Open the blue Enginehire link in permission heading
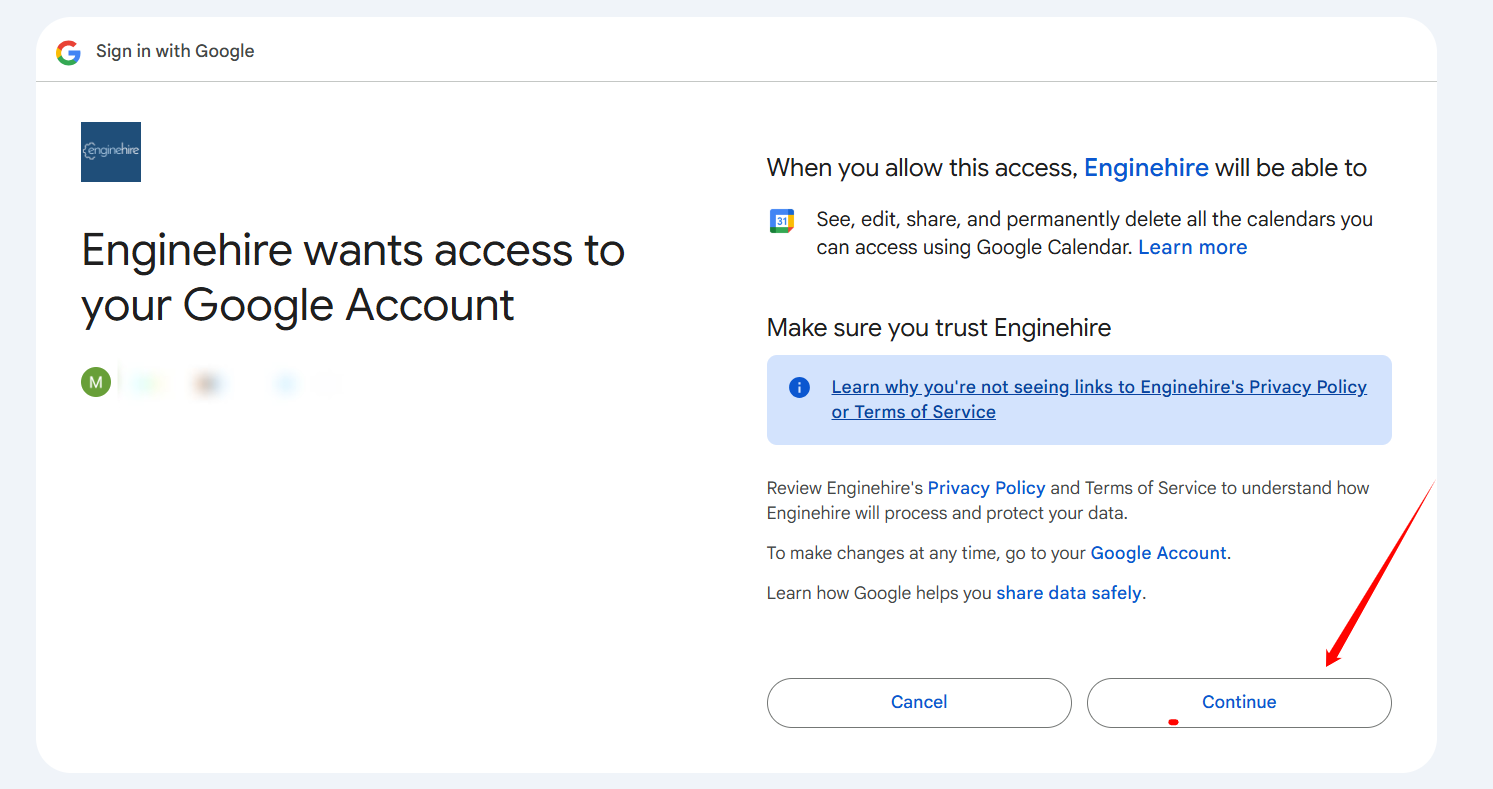 coord(1146,168)
